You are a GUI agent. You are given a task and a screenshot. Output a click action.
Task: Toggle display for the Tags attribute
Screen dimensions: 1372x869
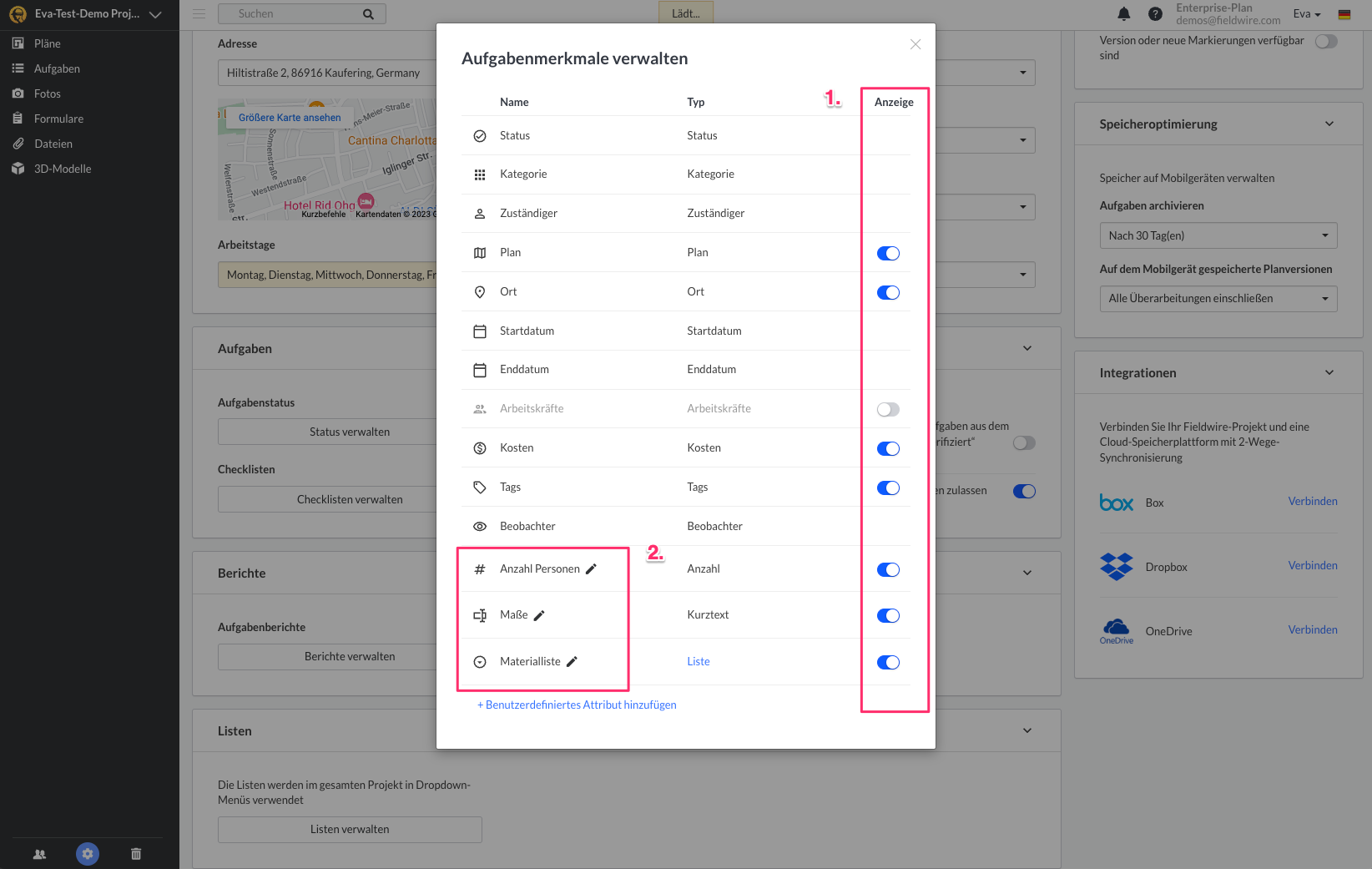(x=888, y=488)
